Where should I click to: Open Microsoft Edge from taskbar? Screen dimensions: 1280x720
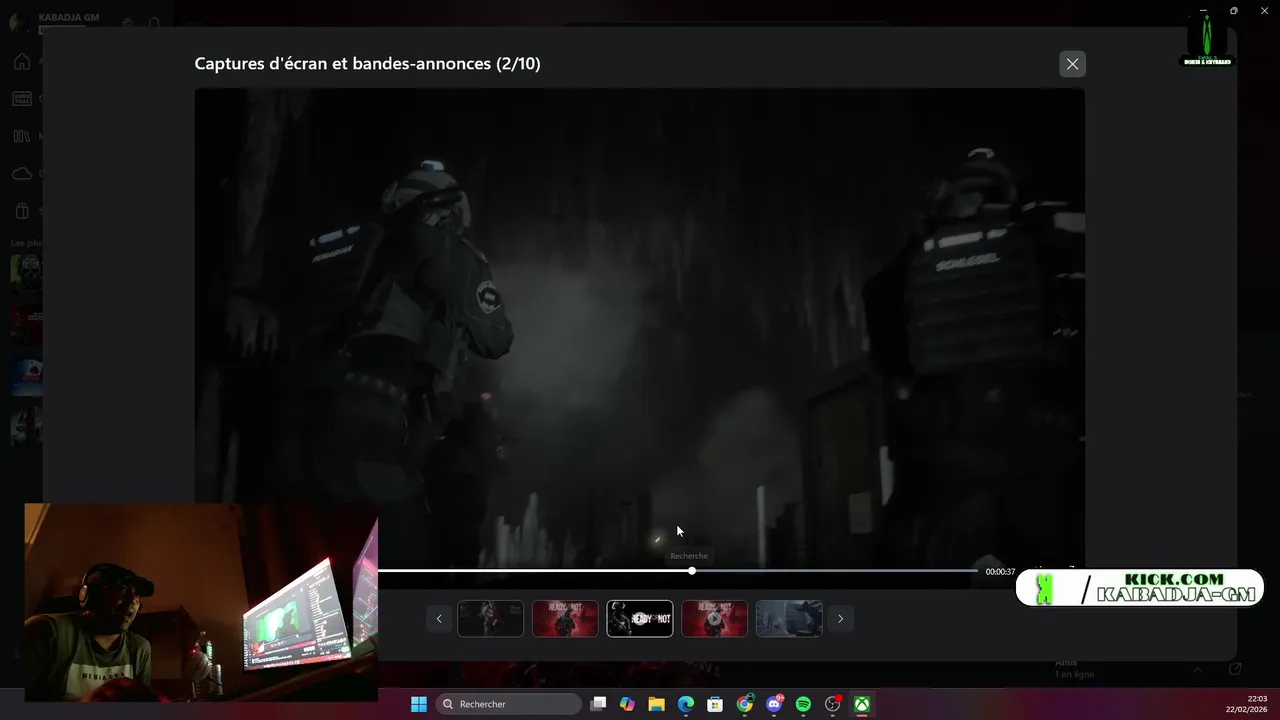[x=686, y=704]
